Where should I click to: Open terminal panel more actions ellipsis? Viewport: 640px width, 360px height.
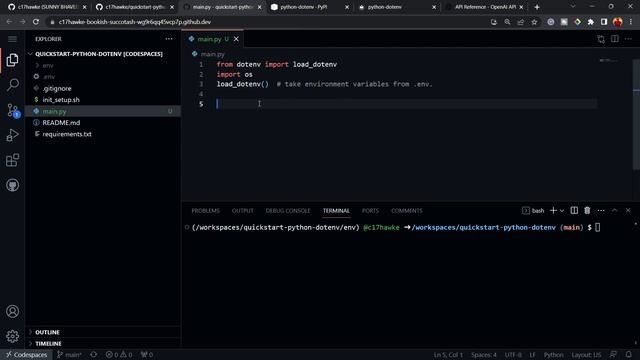pos(601,211)
